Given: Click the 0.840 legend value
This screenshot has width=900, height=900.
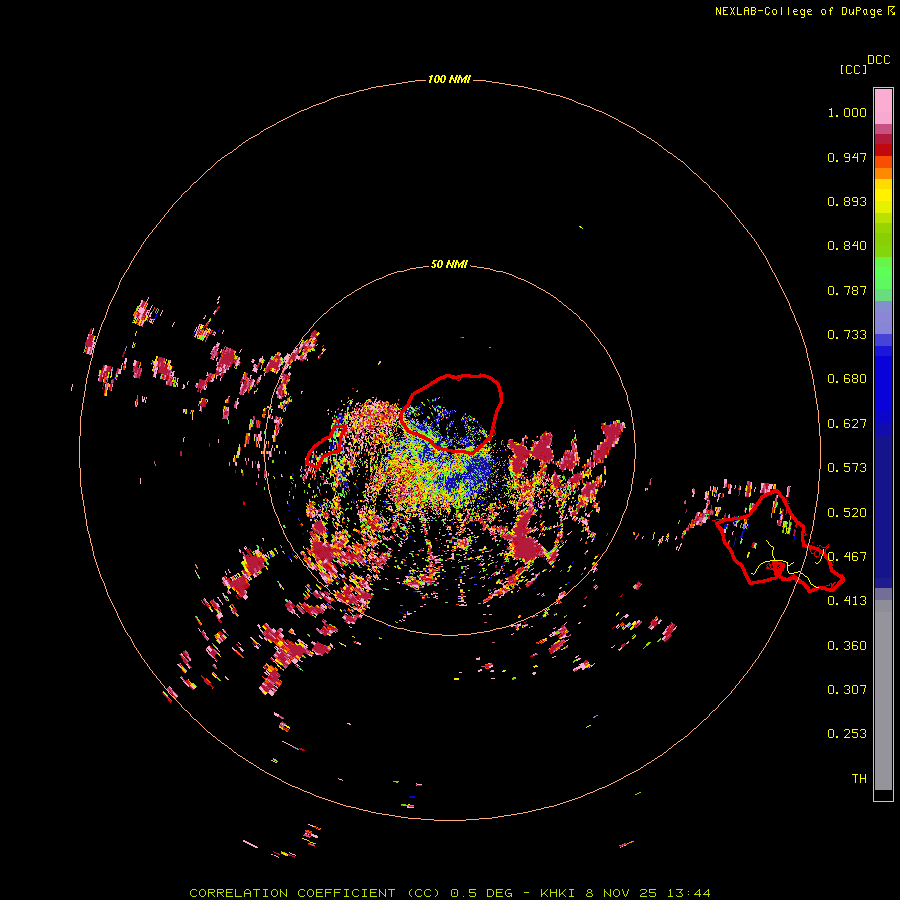Looking at the screenshot, I should [x=847, y=246].
